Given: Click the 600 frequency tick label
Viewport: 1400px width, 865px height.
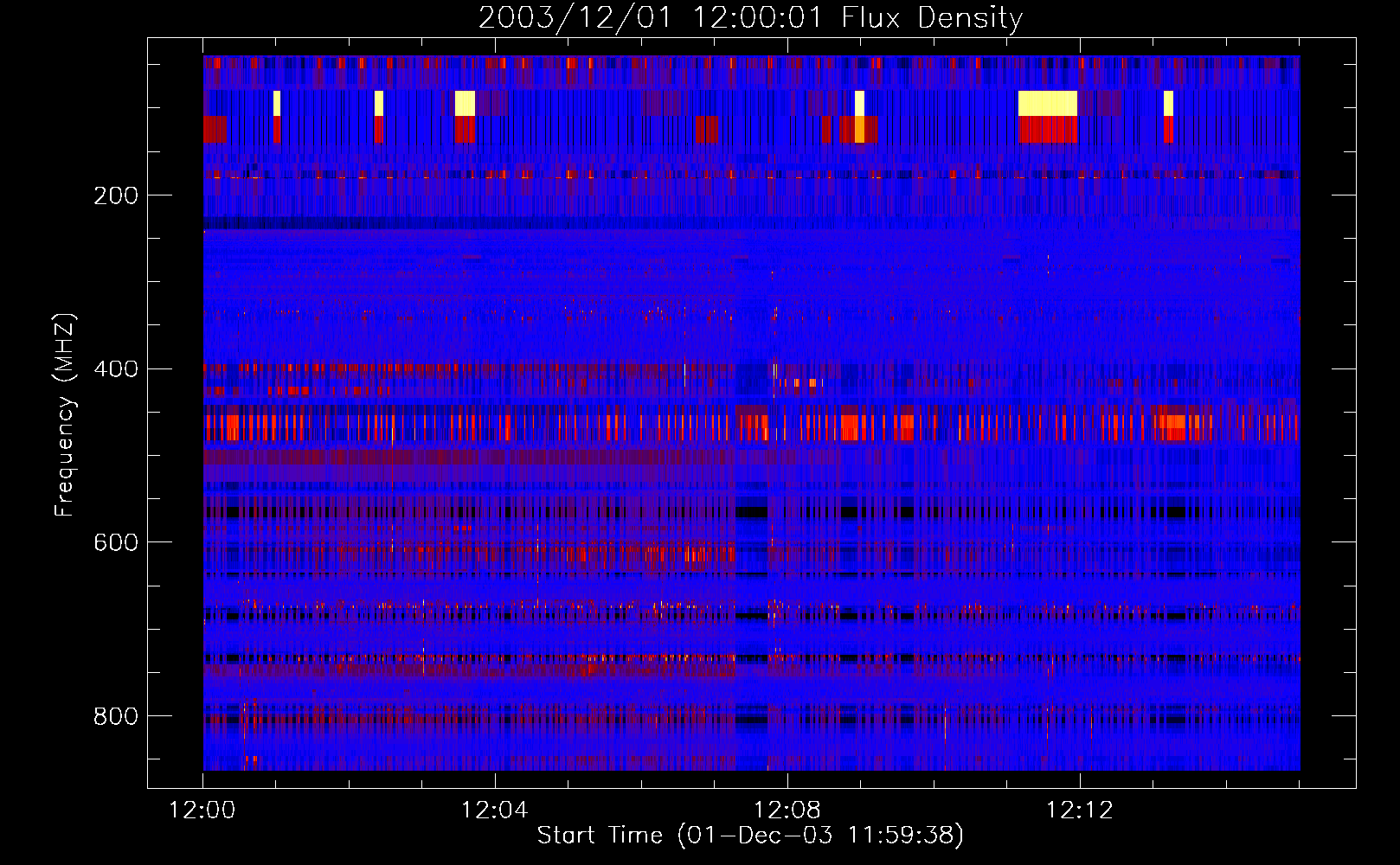Looking at the screenshot, I should click(116, 542).
